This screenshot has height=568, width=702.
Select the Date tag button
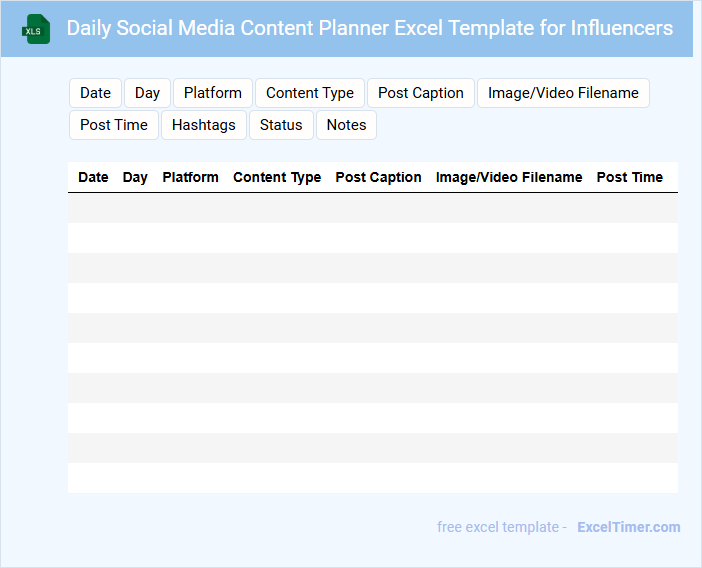(x=96, y=93)
